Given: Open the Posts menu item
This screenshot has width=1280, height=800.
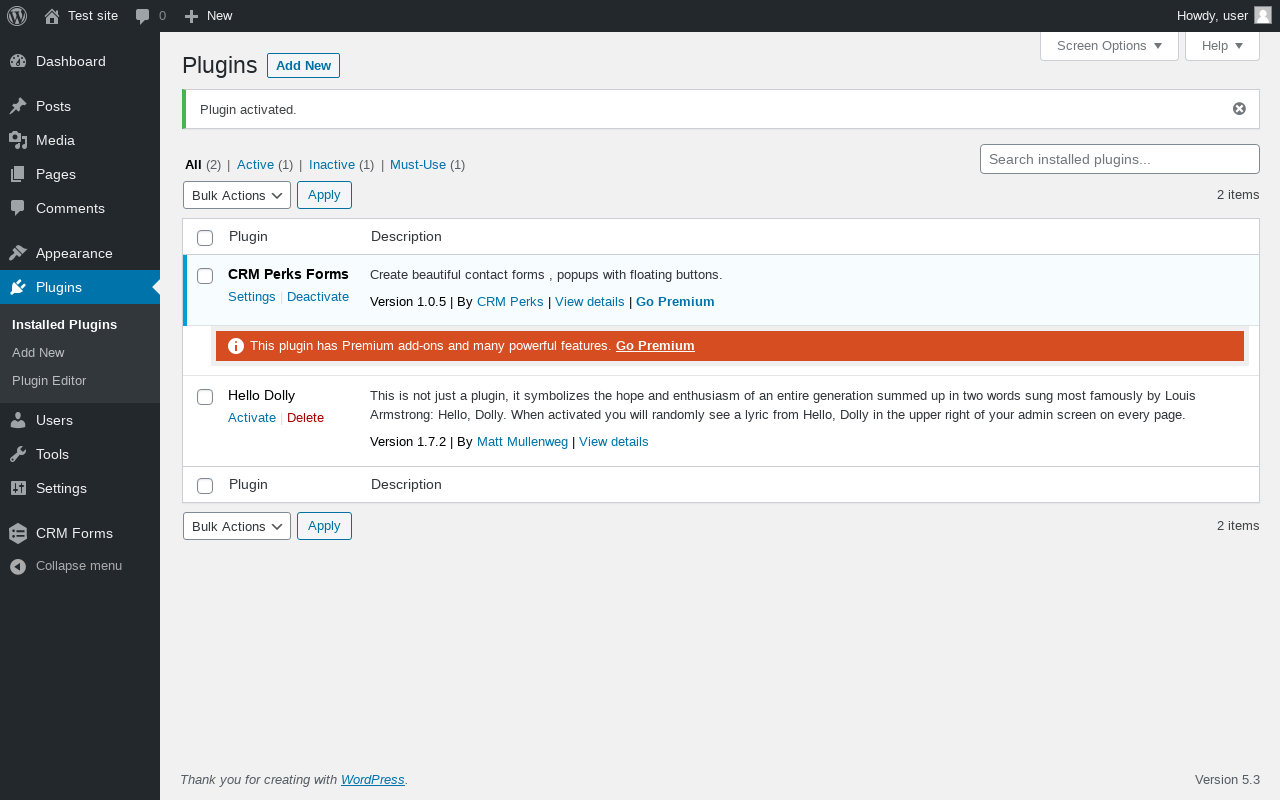Looking at the screenshot, I should pyautogui.click(x=80, y=106).
